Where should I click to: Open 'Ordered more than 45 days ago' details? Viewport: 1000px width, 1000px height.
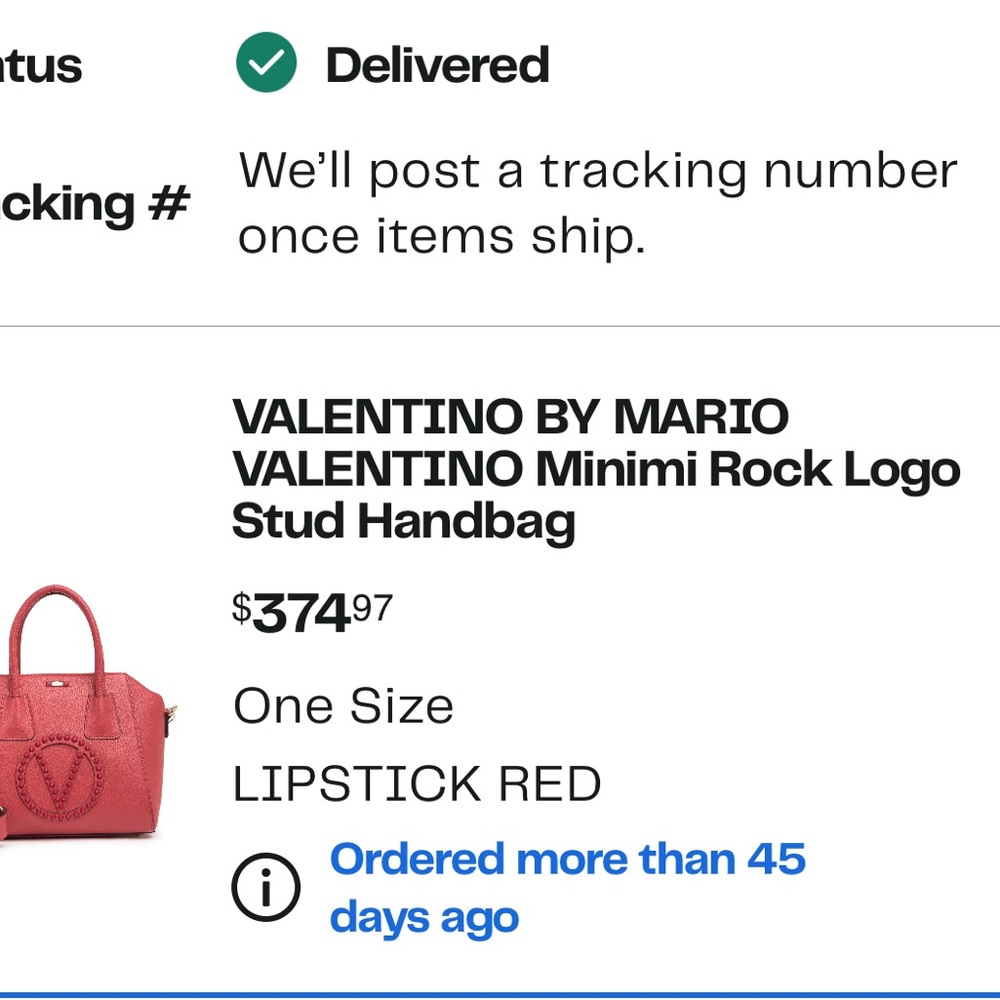(x=568, y=886)
